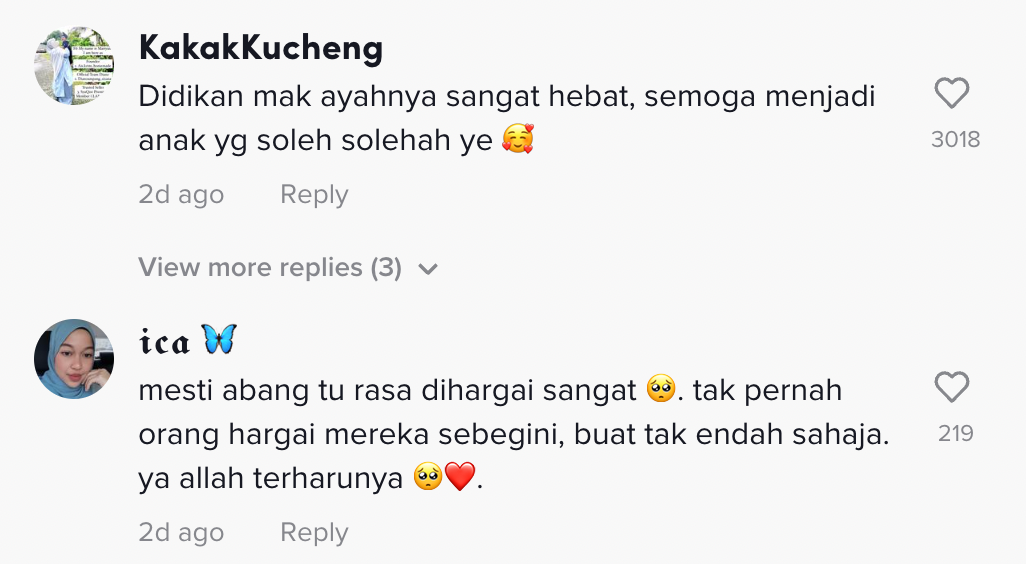
Task: Click the 2d ago timestamp under ica's comment
Action: click(181, 533)
